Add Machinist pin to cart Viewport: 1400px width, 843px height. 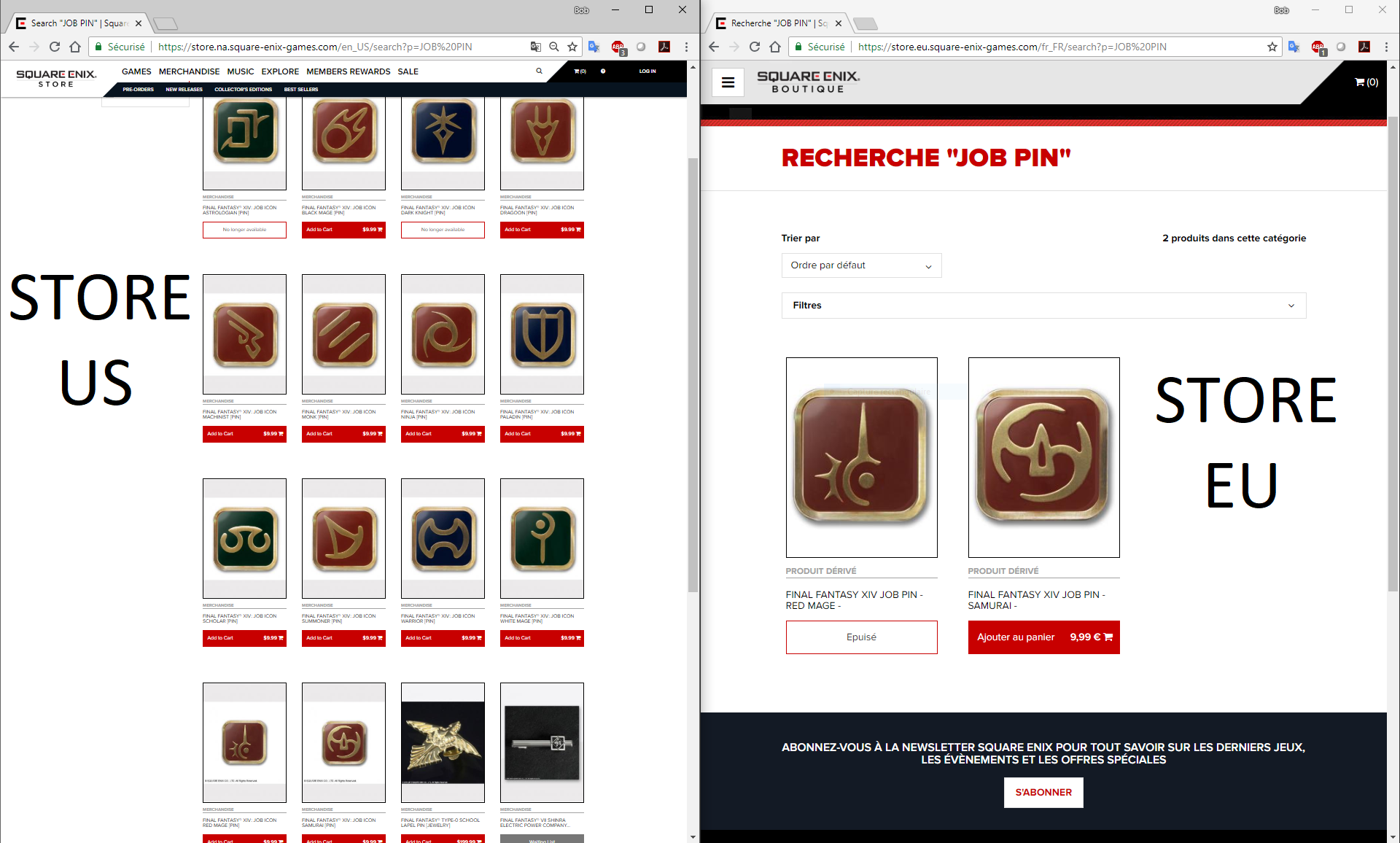click(x=244, y=434)
